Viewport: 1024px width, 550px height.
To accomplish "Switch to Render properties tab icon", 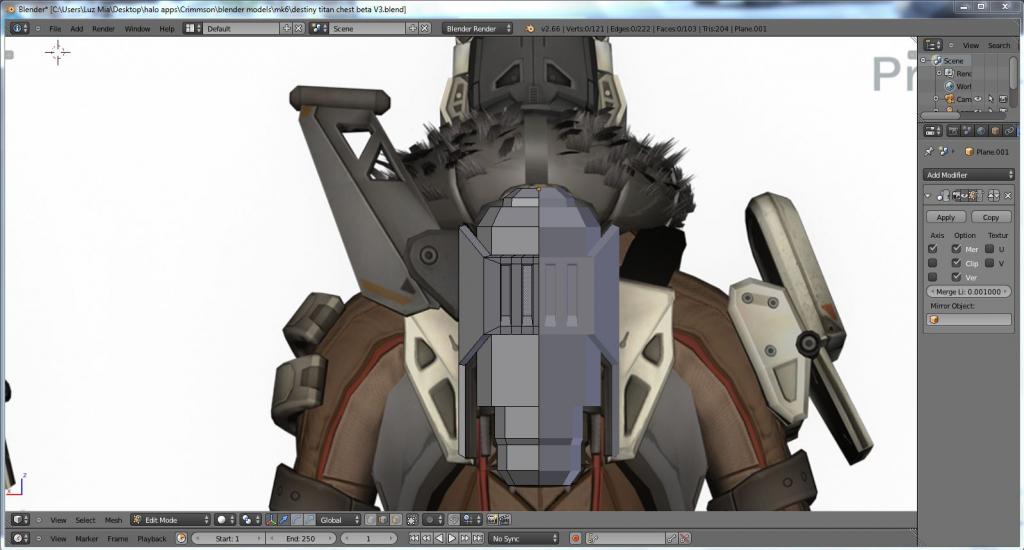I will (x=953, y=131).
